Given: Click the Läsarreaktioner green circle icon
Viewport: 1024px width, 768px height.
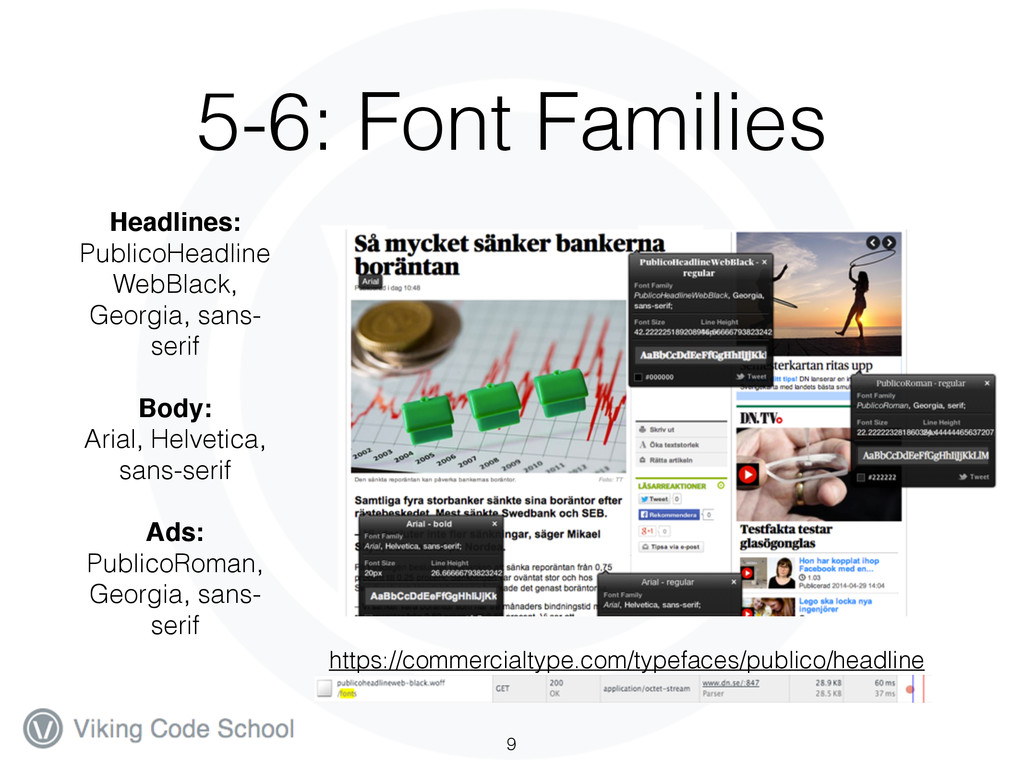Looking at the screenshot, I should point(721,486).
